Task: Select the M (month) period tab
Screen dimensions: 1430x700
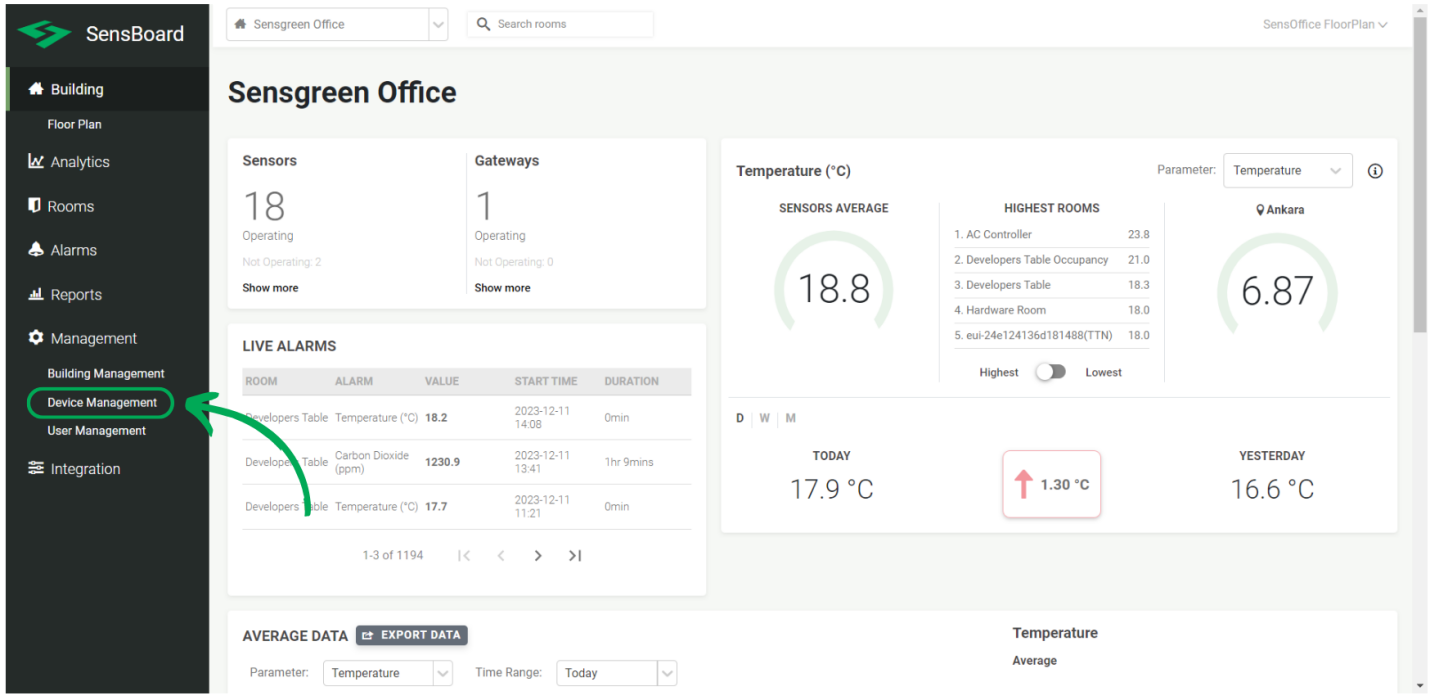Action: [x=790, y=419]
